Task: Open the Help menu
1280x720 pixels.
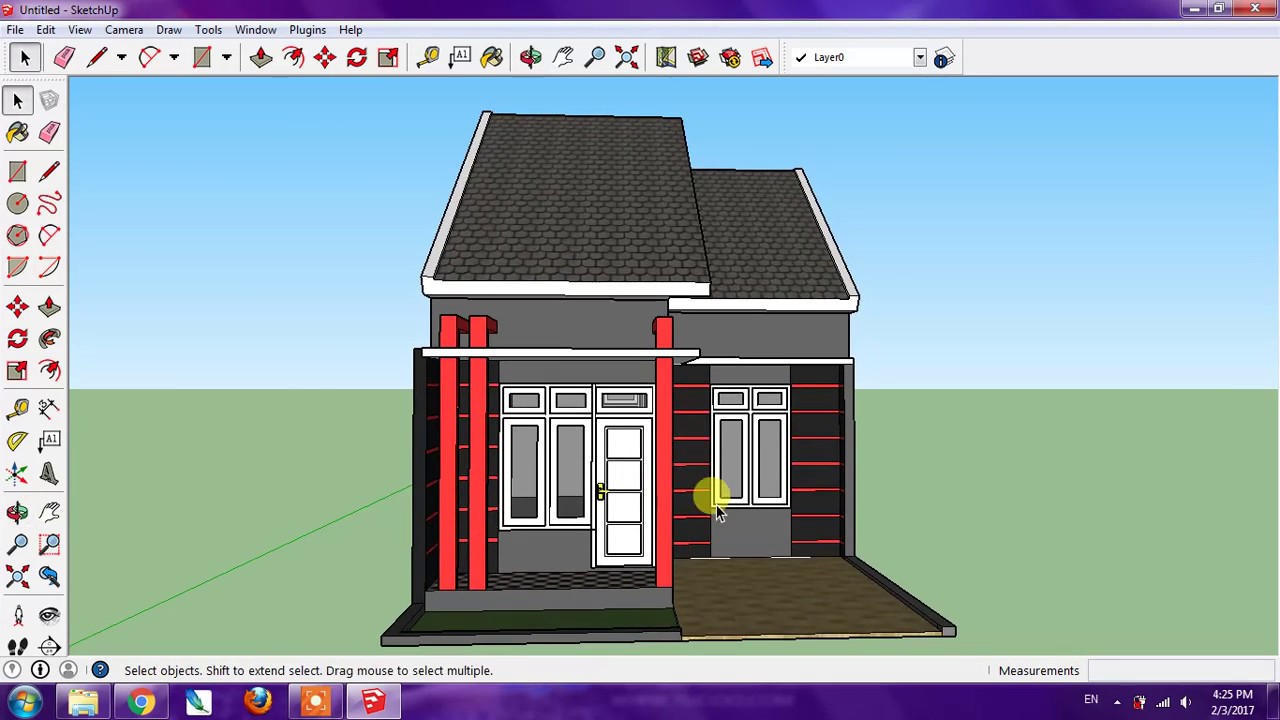Action: (350, 30)
